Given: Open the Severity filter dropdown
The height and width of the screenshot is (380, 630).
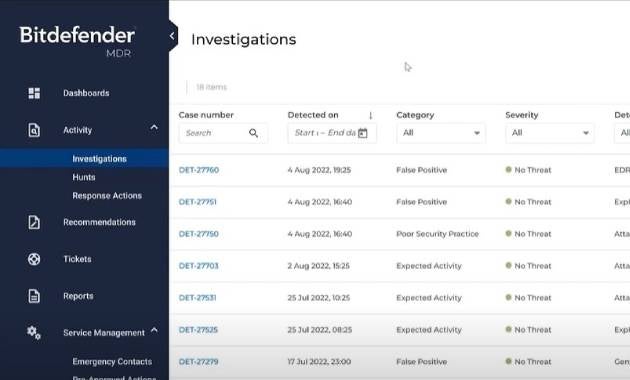Looking at the screenshot, I should pos(550,133).
